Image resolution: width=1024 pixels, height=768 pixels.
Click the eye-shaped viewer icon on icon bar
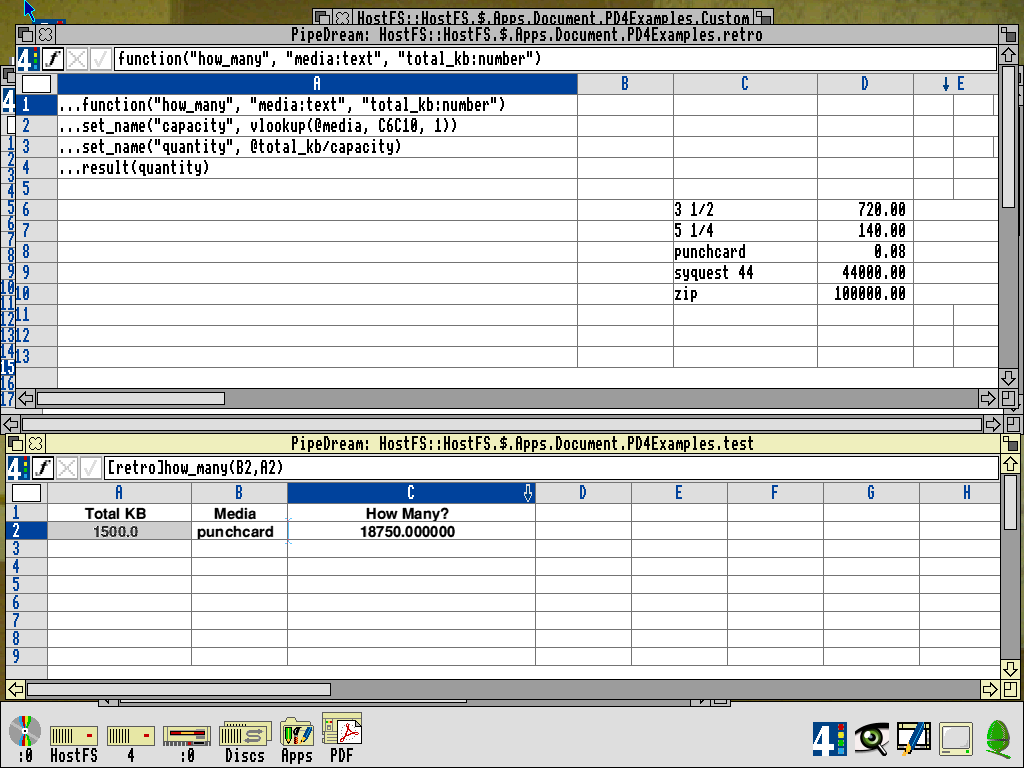(871, 739)
